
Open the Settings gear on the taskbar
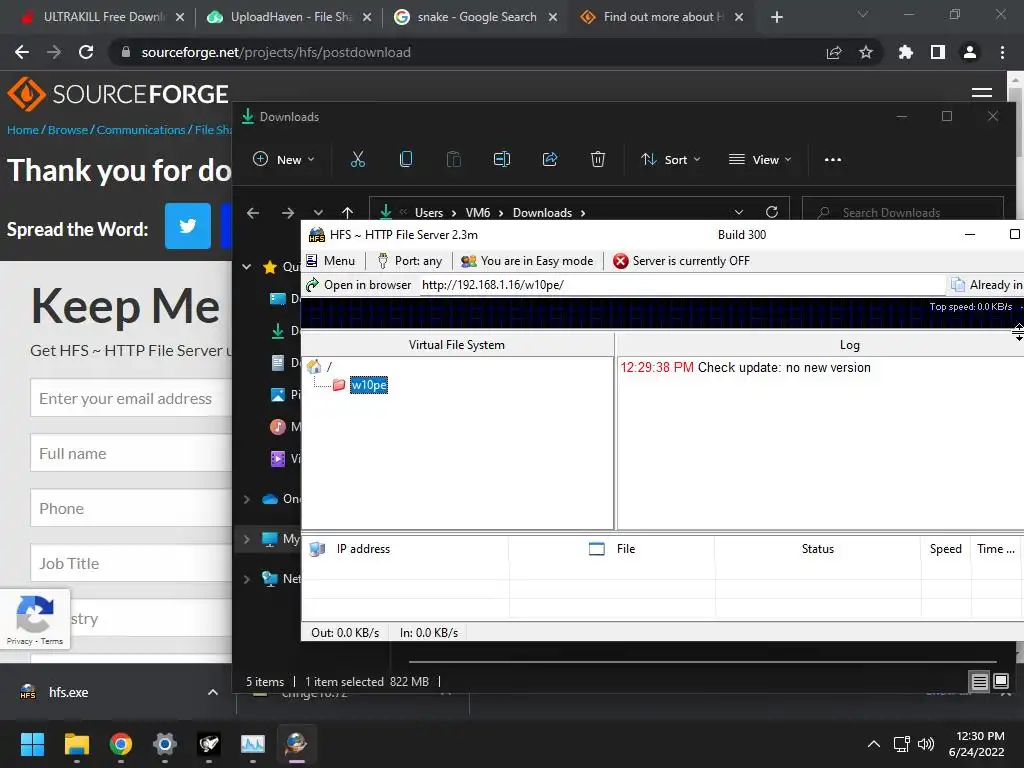coord(165,744)
